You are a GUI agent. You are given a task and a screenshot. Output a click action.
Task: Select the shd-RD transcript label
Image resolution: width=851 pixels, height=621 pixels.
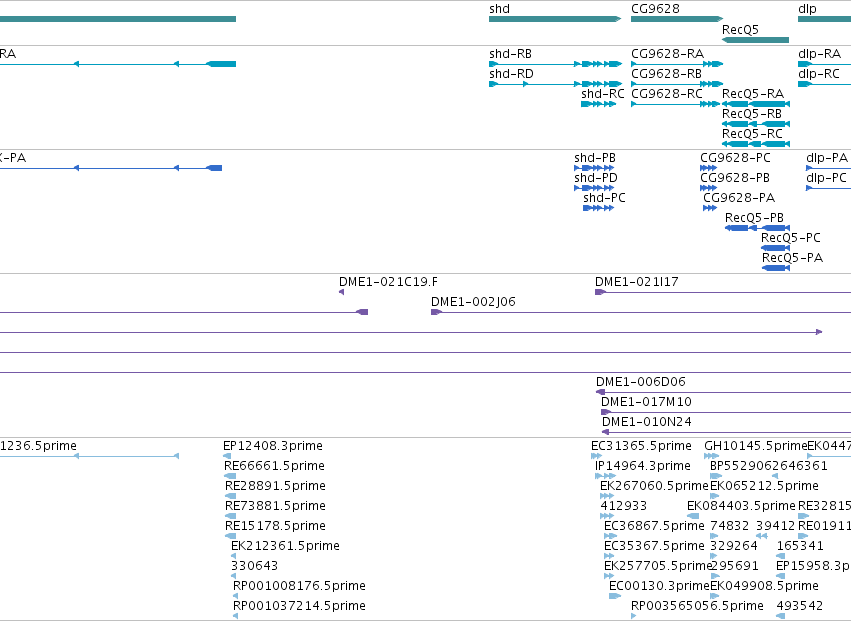tap(511, 74)
